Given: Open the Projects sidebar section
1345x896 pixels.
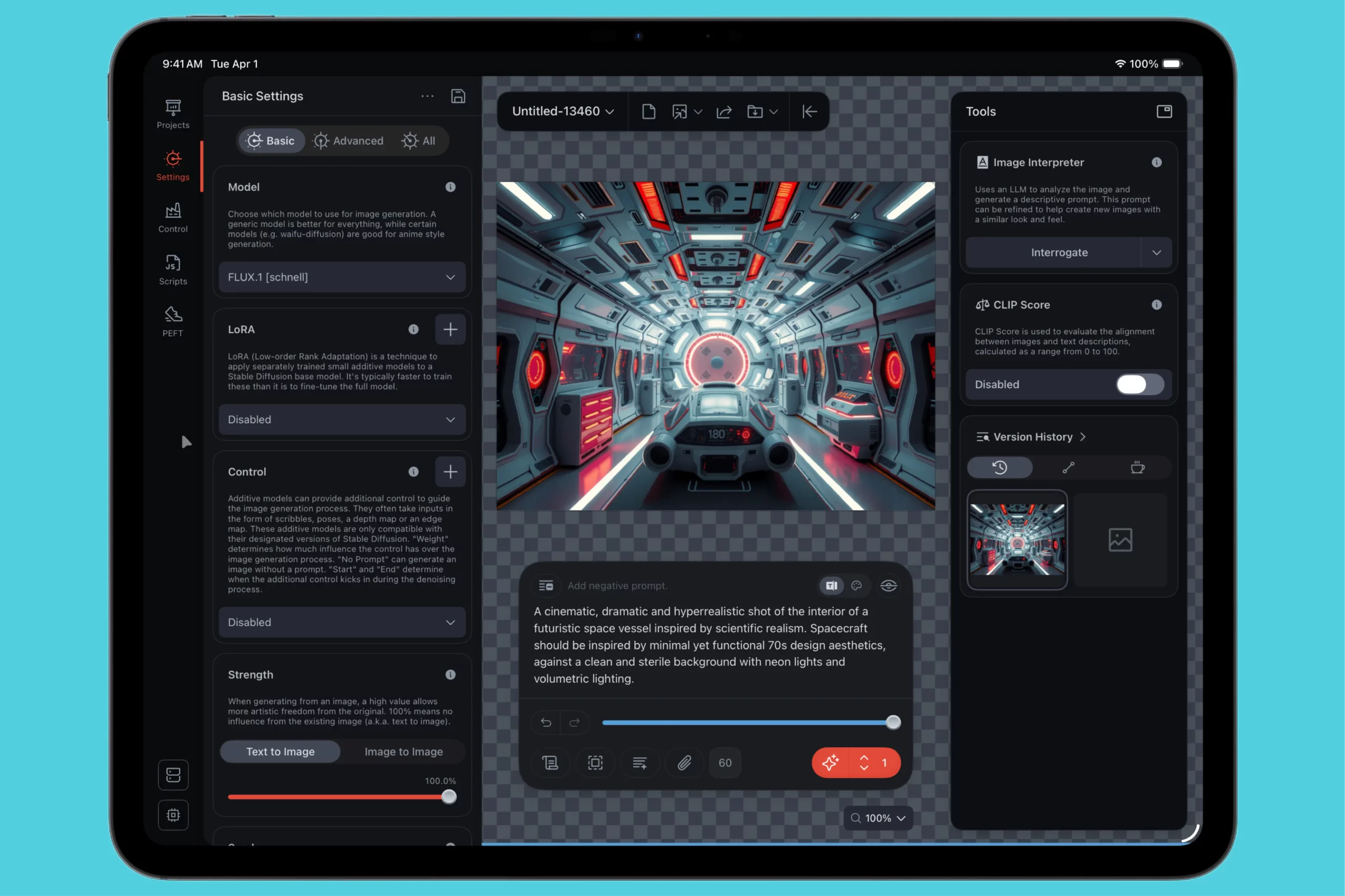Looking at the screenshot, I should [x=173, y=114].
